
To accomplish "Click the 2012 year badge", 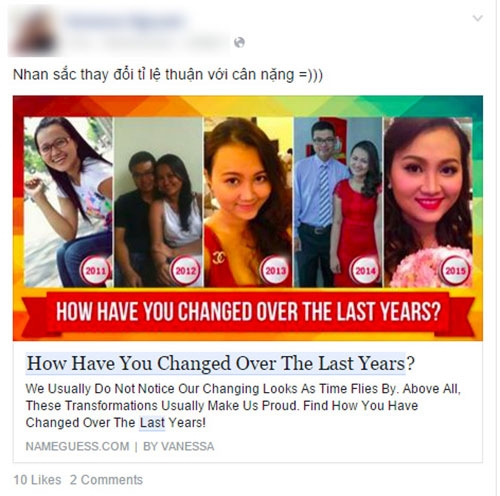I will [185, 270].
